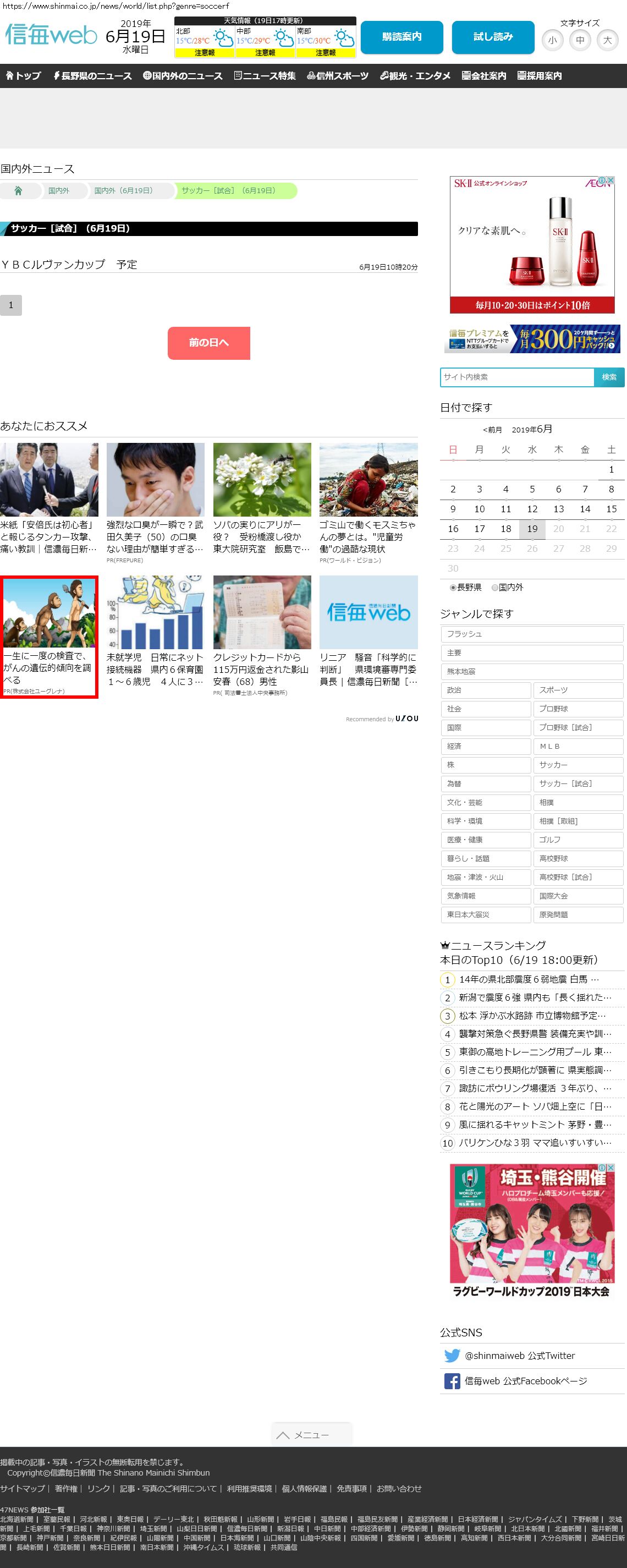
Task: Click the 試し読み button
Action: point(493,37)
